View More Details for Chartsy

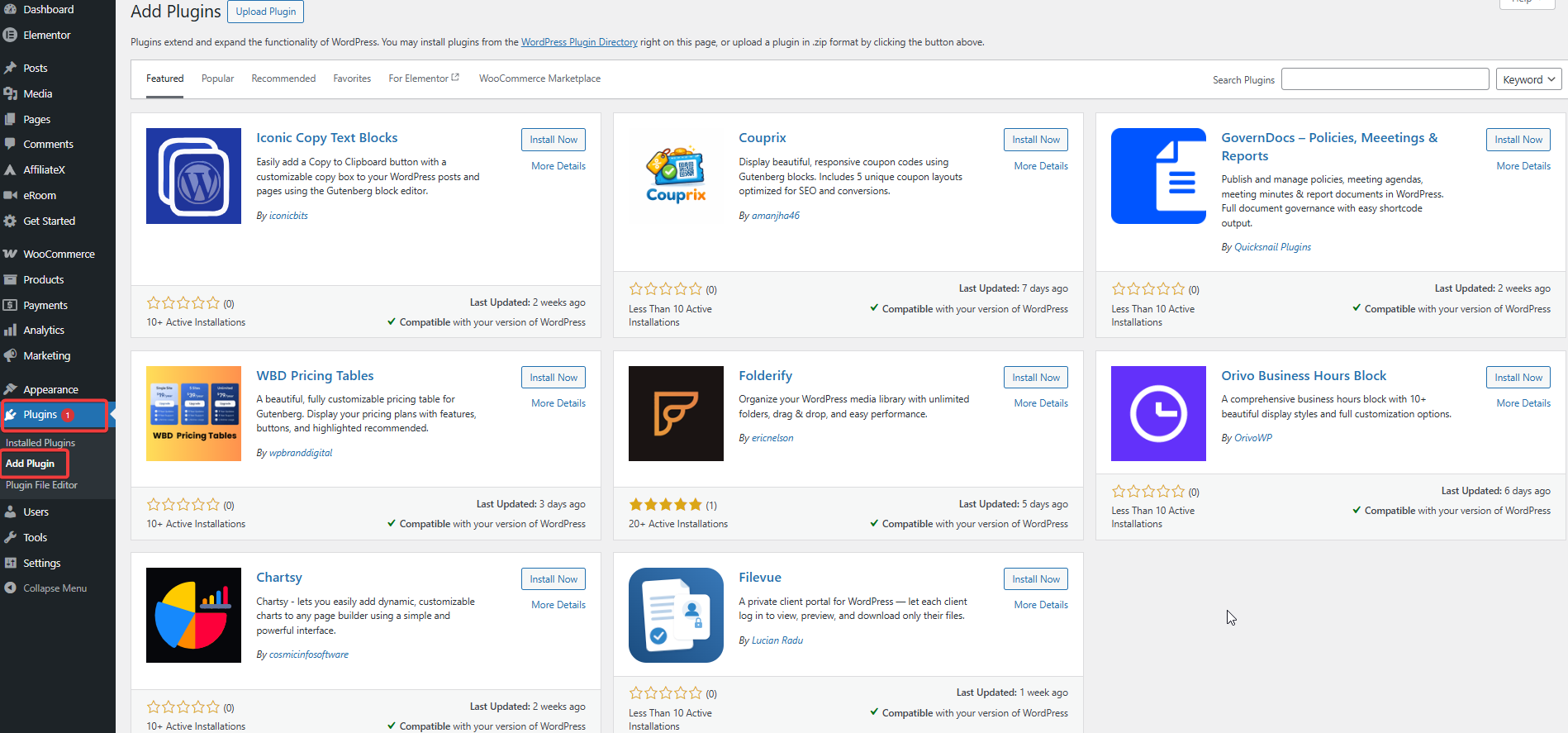coord(558,605)
